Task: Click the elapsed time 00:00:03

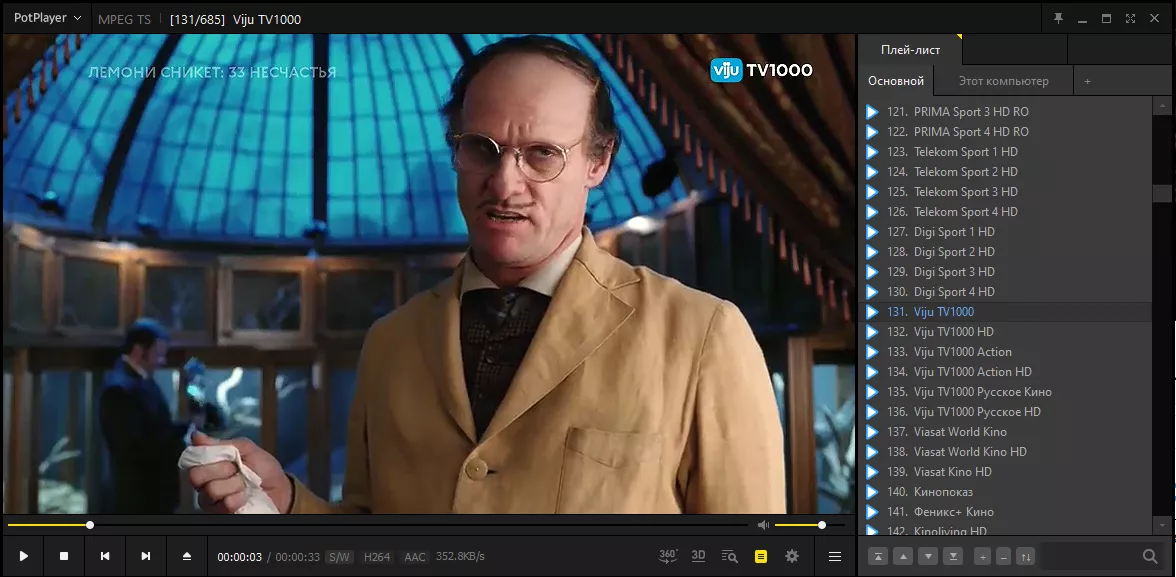Action: (239, 557)
